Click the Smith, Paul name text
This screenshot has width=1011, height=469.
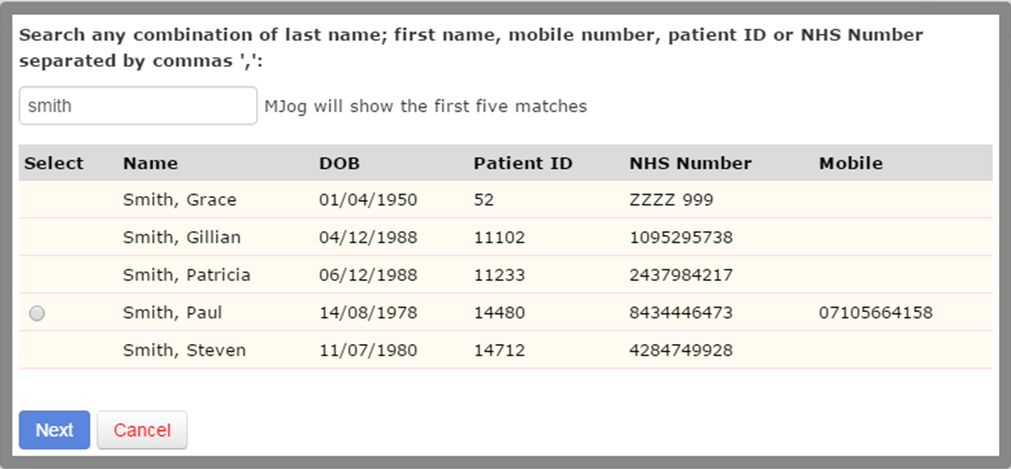(172, 313)
